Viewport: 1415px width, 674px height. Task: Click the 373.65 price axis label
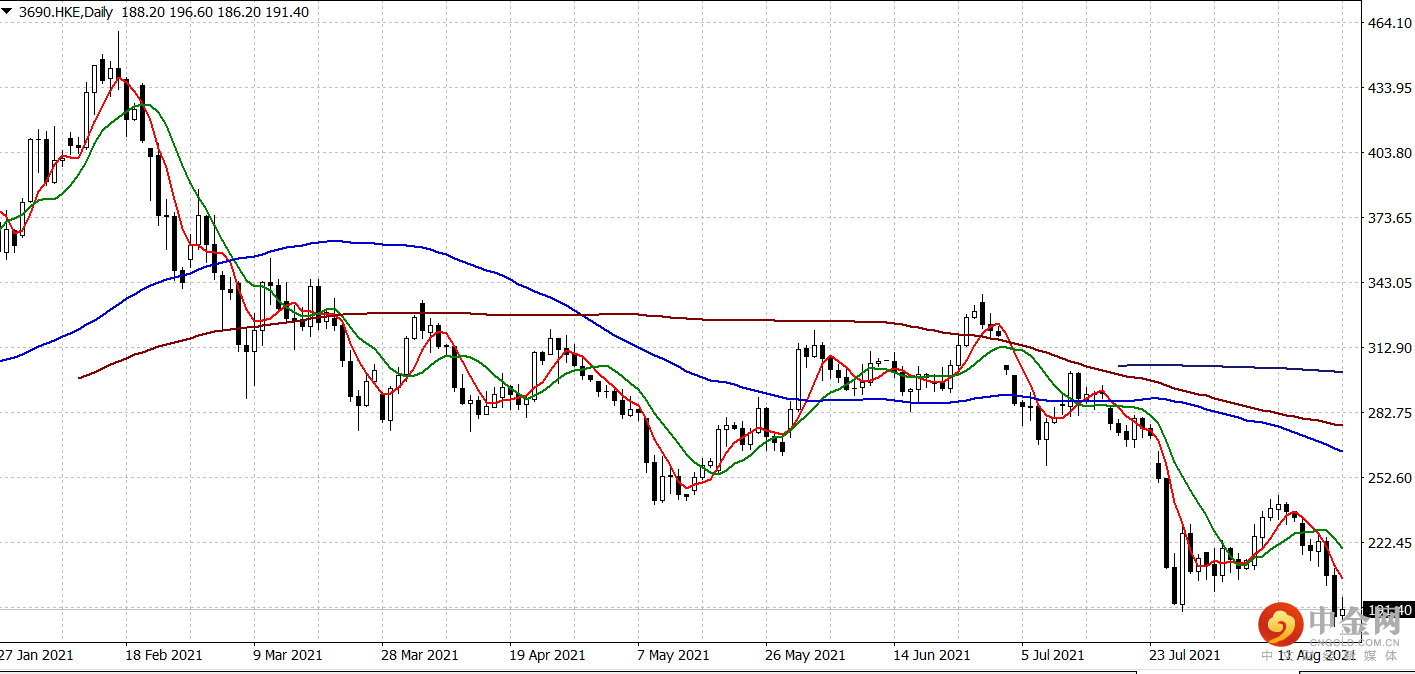click(1389, 218)
